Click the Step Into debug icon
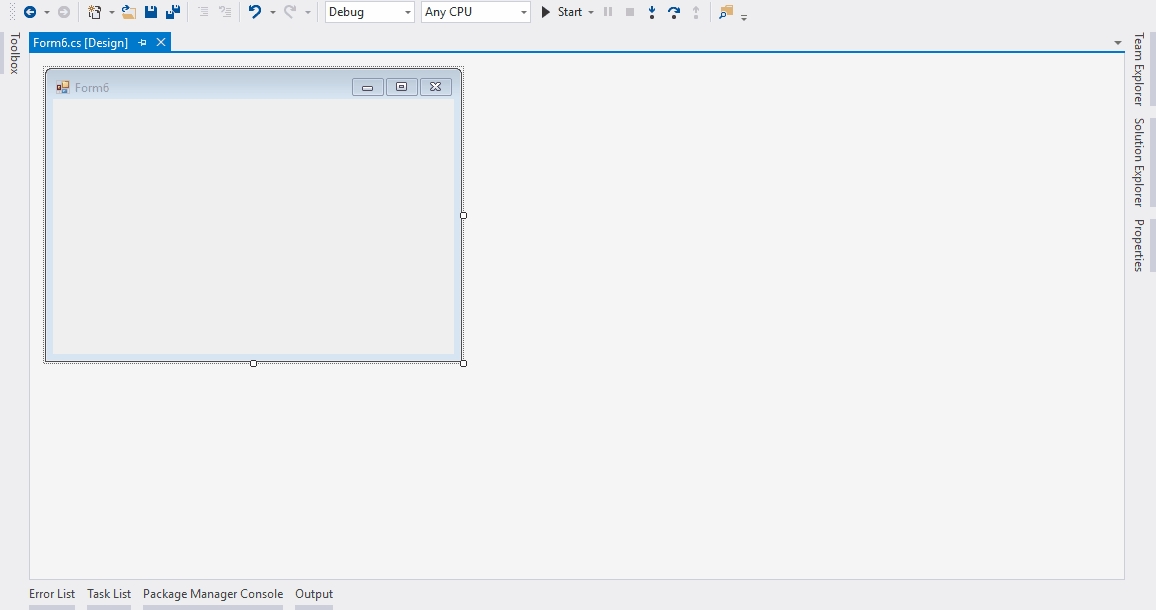The height and width of the screenshot is (610, 1156). 652,12
